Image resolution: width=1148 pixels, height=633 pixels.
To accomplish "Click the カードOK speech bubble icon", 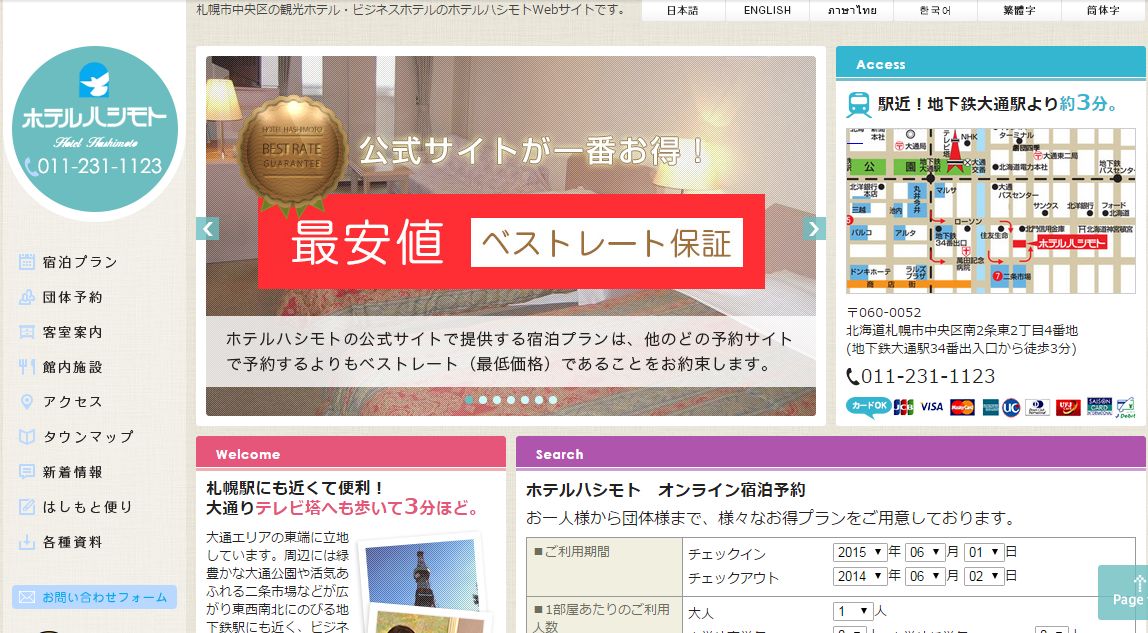I will [868, 406].
